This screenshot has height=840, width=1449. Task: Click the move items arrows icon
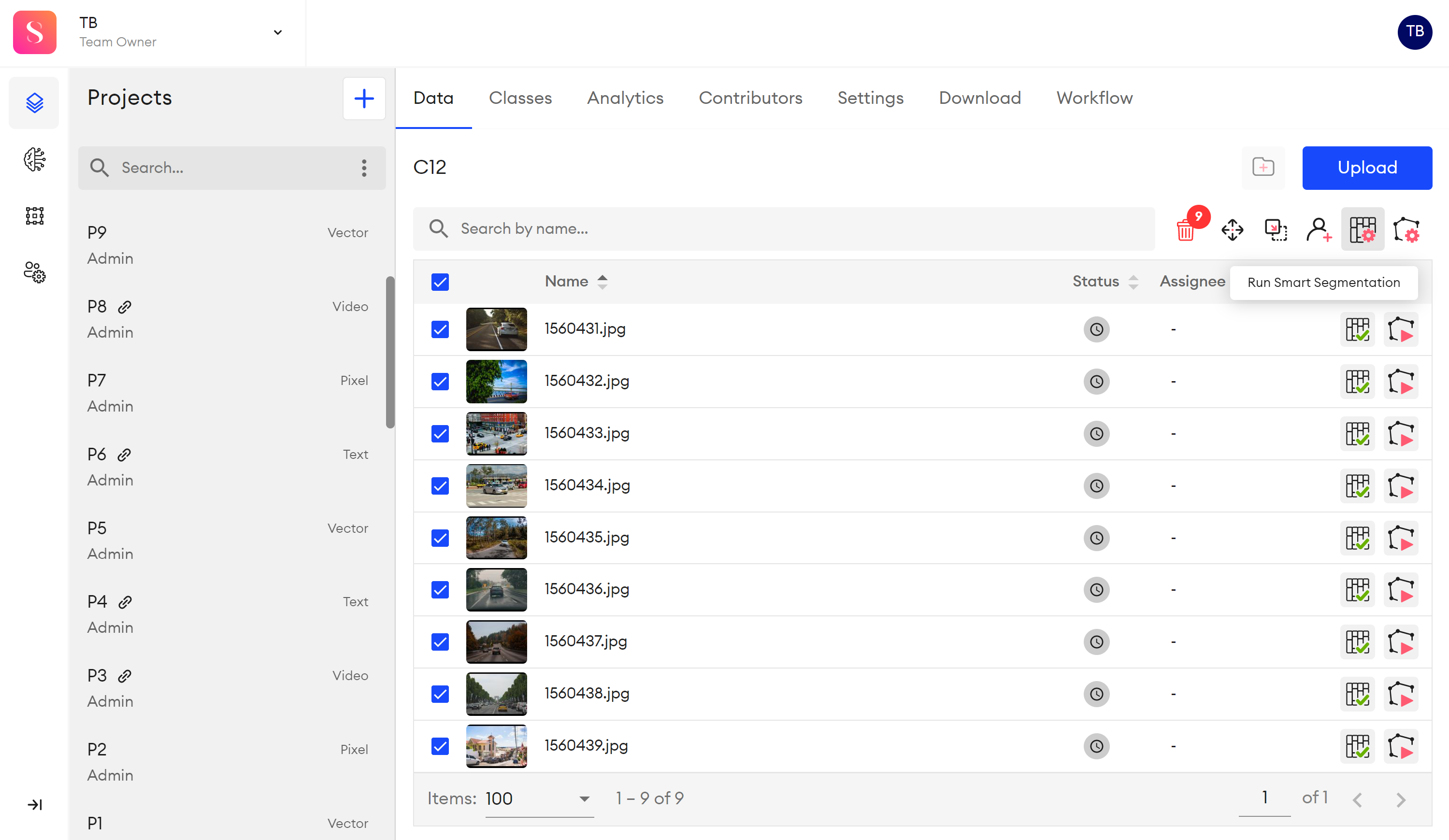pyautogui.click(x=1232, y=229)
